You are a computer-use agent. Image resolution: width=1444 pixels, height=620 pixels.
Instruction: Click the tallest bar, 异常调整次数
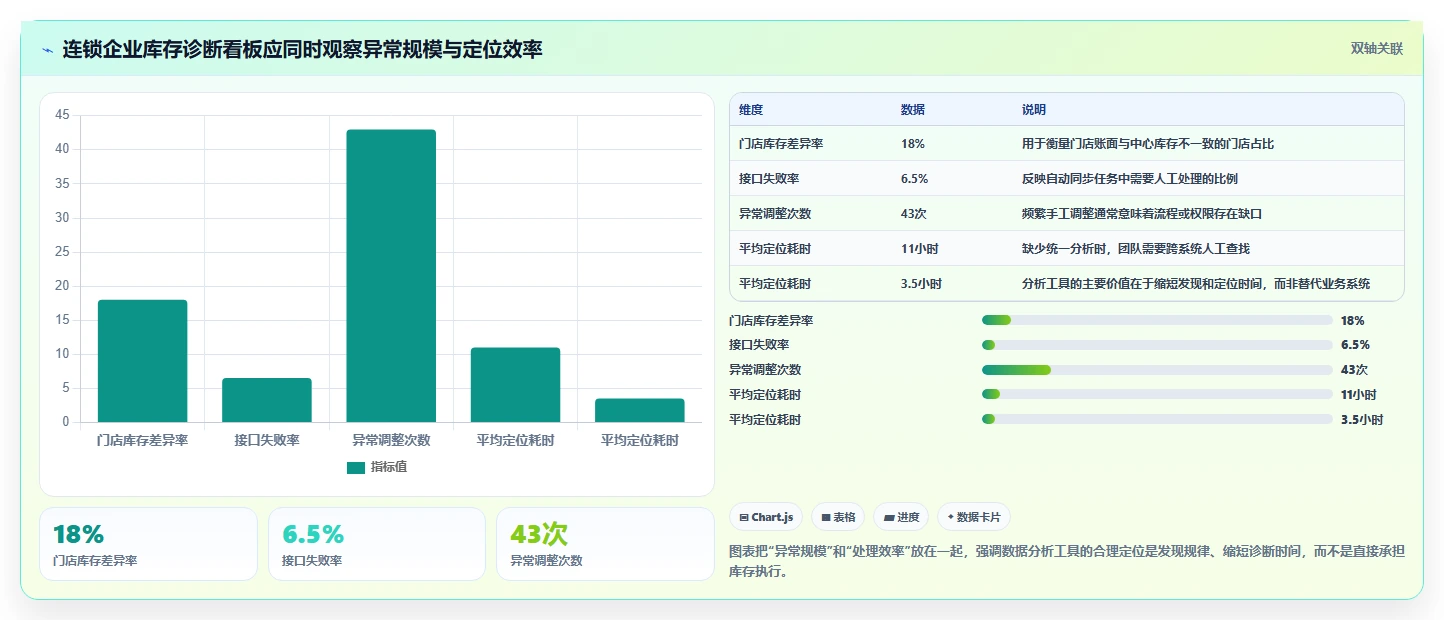[391, 276]
